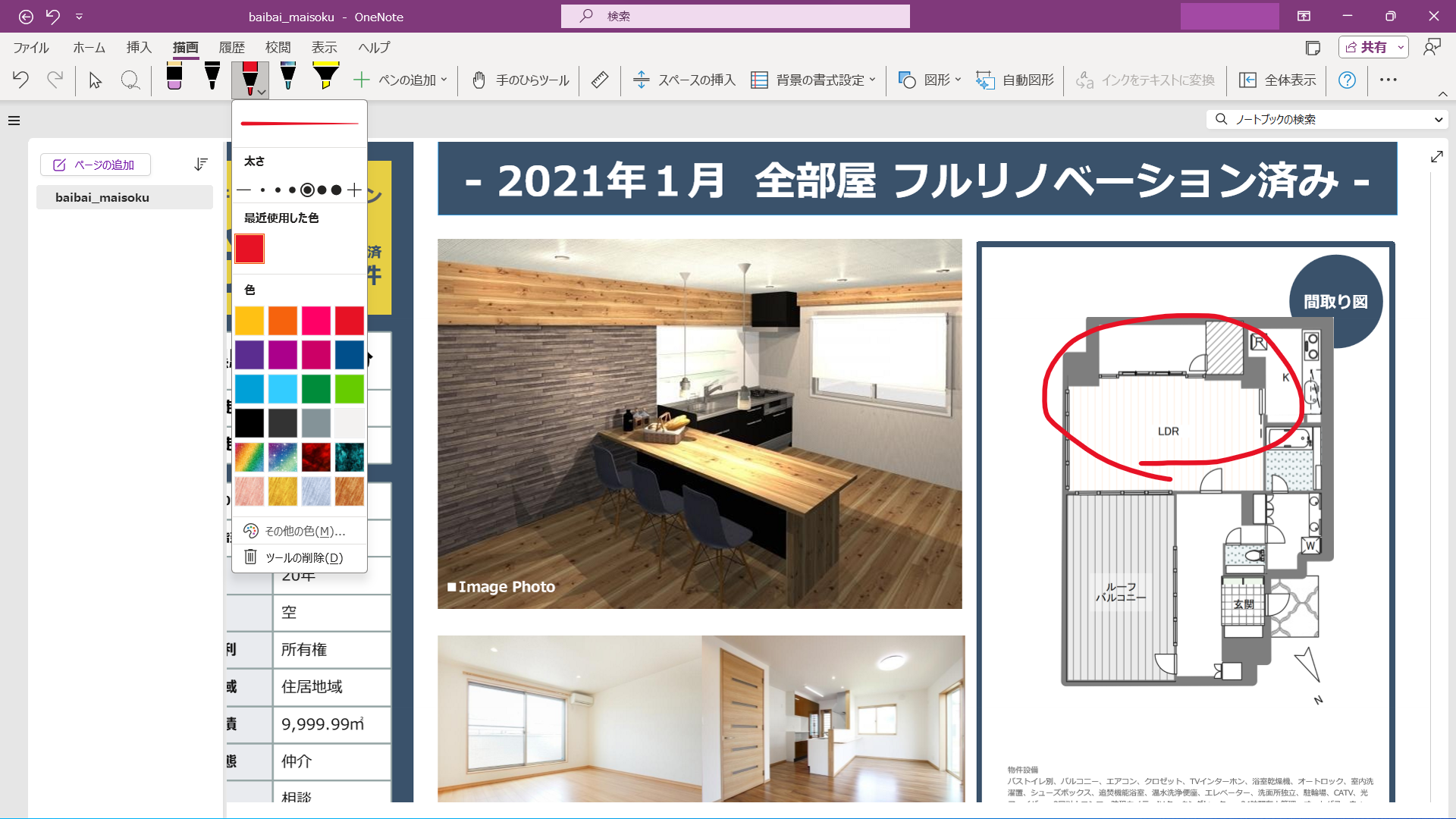Switch to the ホーム tab
Viewport: 1456px width, 819px height.
(89, 47)
